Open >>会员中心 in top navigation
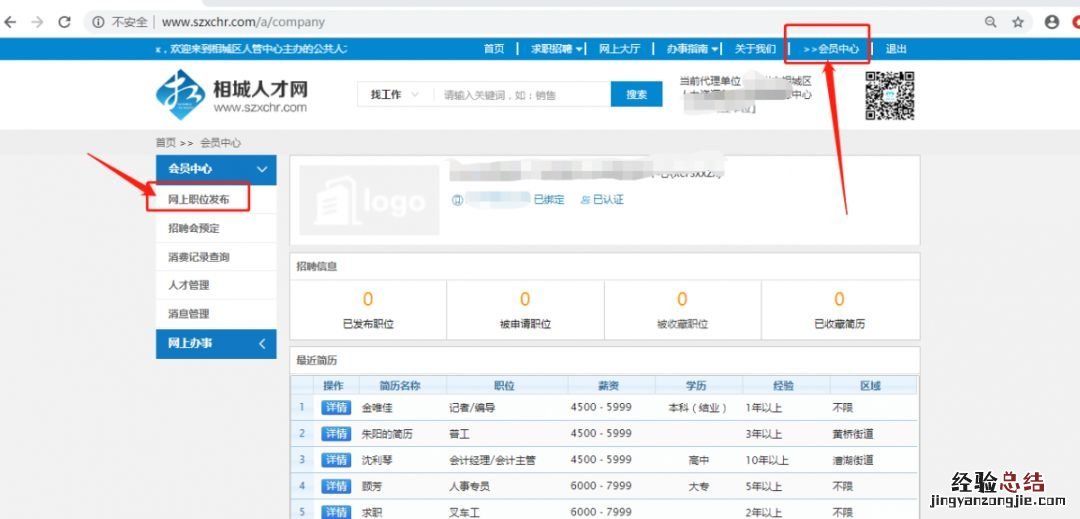Screen dimensions: 1080x519 [x=830, y=49]
